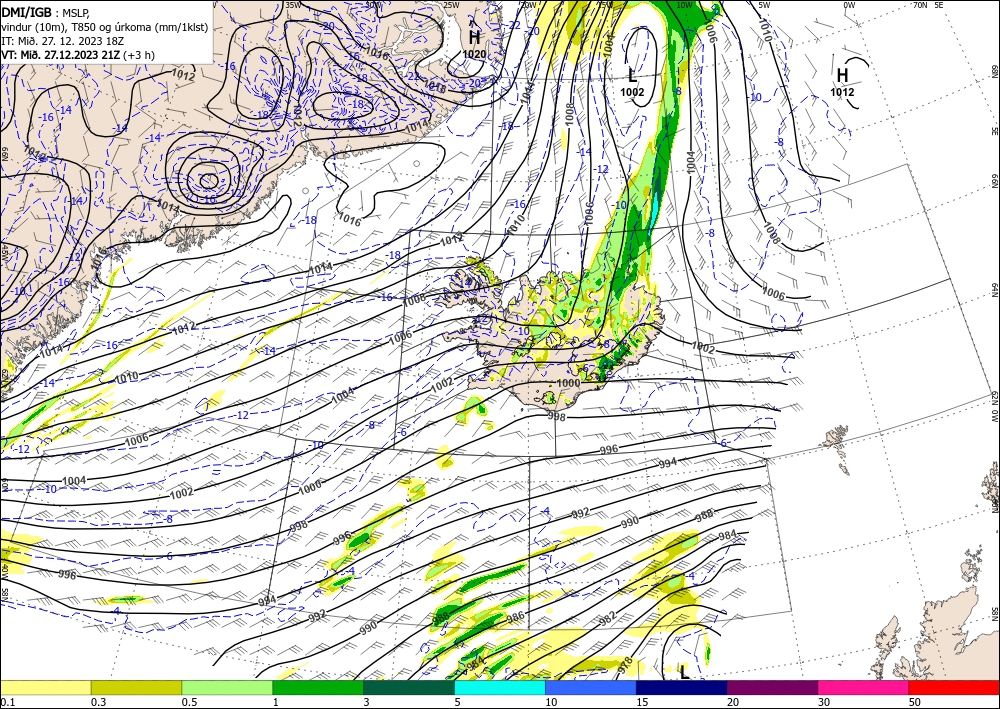Click the '35W' longitude label at top
The width and height of the screenshot is (1000, 709).
293,5
